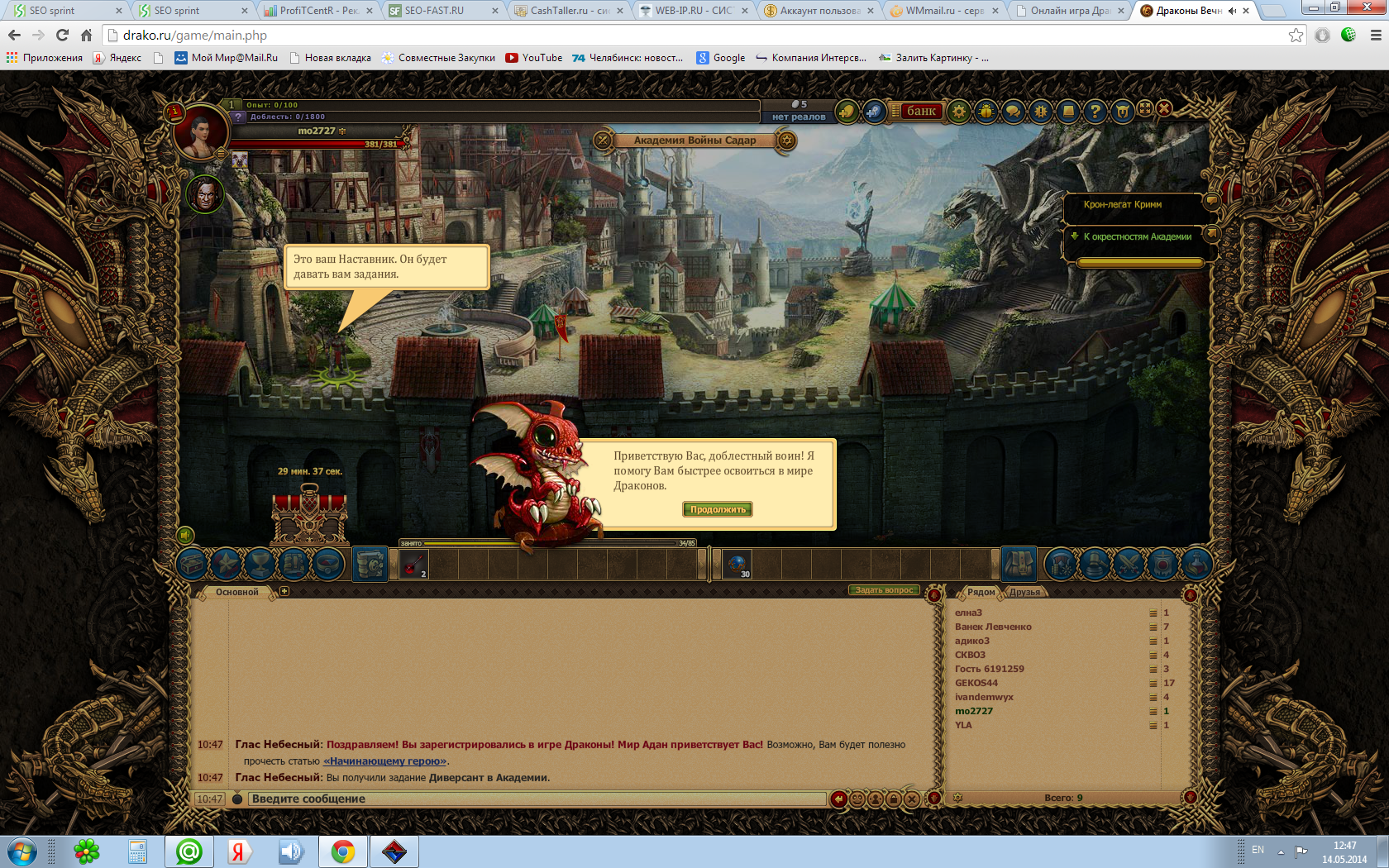Send chat message with red arrow button
This screenshot has height=868, width=1389.
click(838, 799)
